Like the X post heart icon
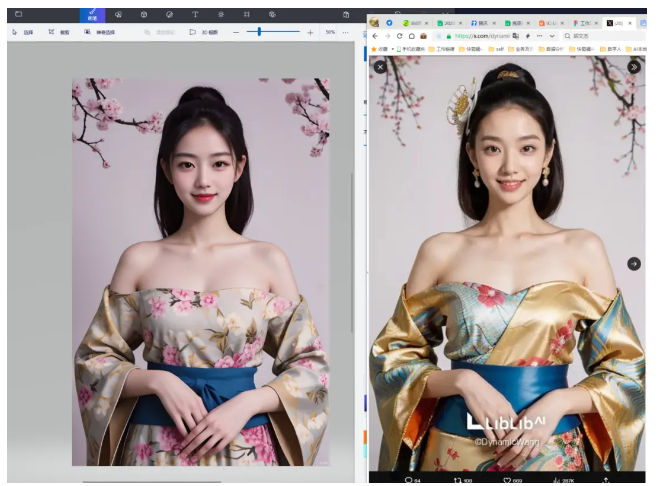The image size is (669, 486). click(507, 480)
